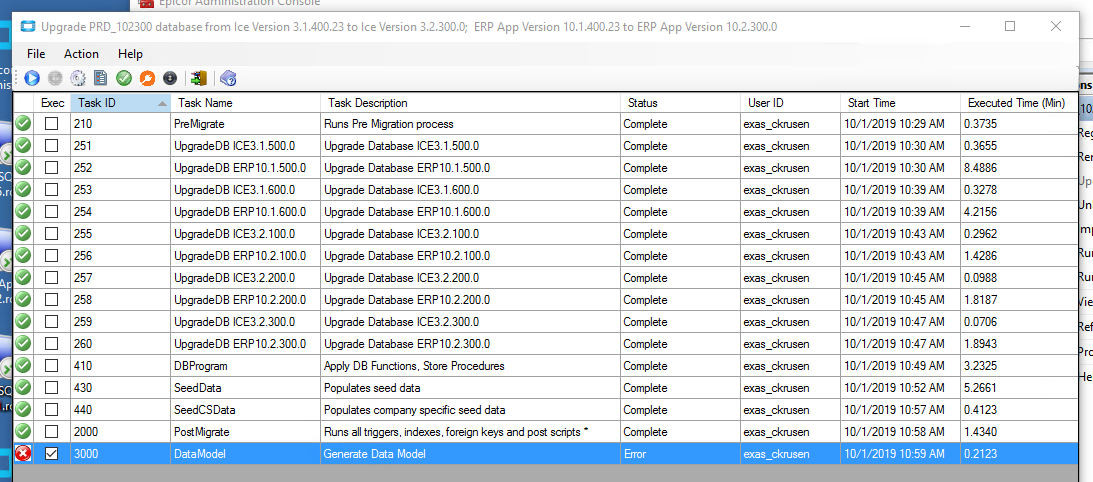The width and height of the screenshot is (1093, 482).
Task: Select 'Populates company specific seed data' cell
Action: (471, 409)
